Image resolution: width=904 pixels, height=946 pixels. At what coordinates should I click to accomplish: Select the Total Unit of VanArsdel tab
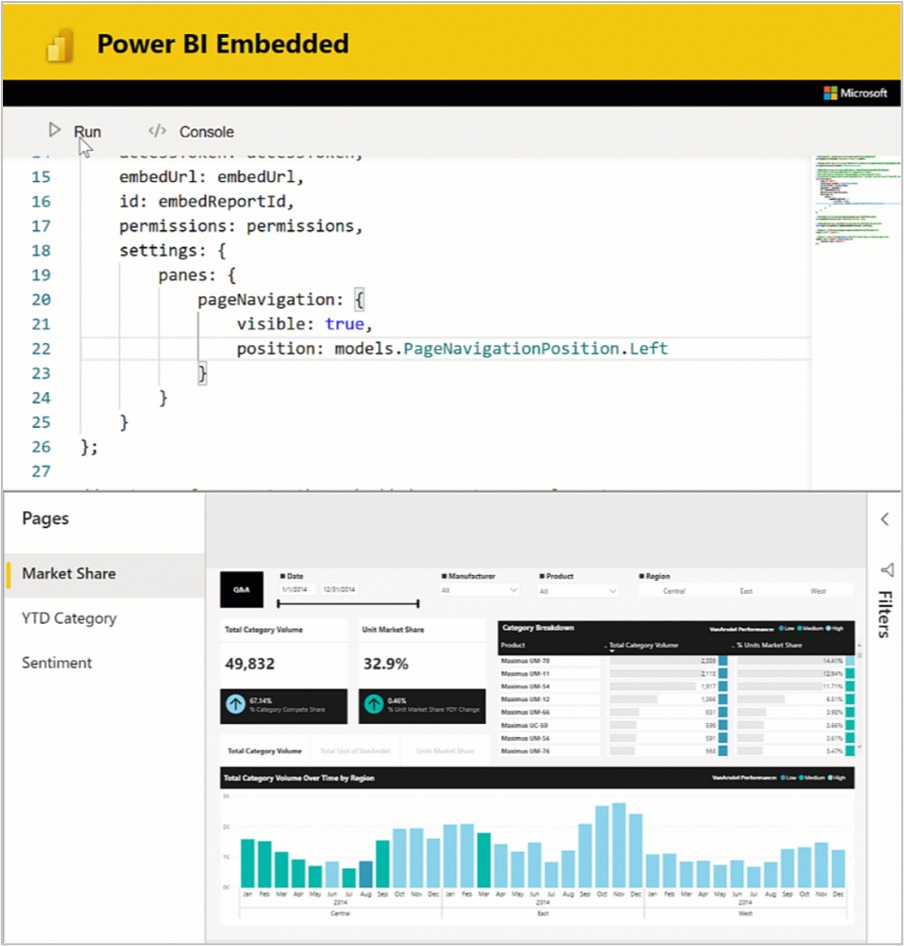pyautogui.click(x=355, y=751)
